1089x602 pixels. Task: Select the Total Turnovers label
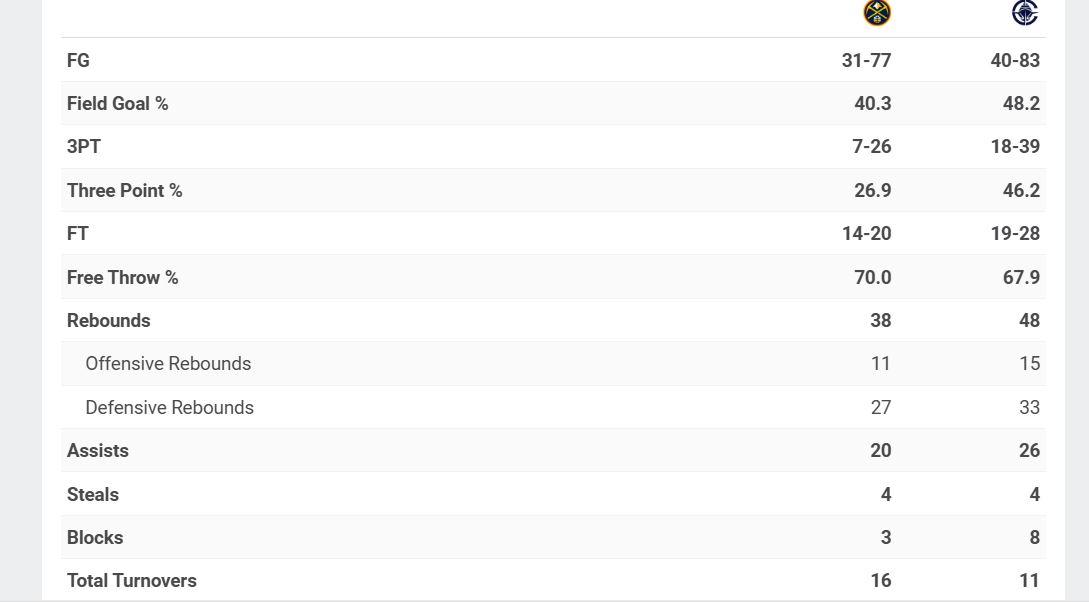tap(131, 580)
